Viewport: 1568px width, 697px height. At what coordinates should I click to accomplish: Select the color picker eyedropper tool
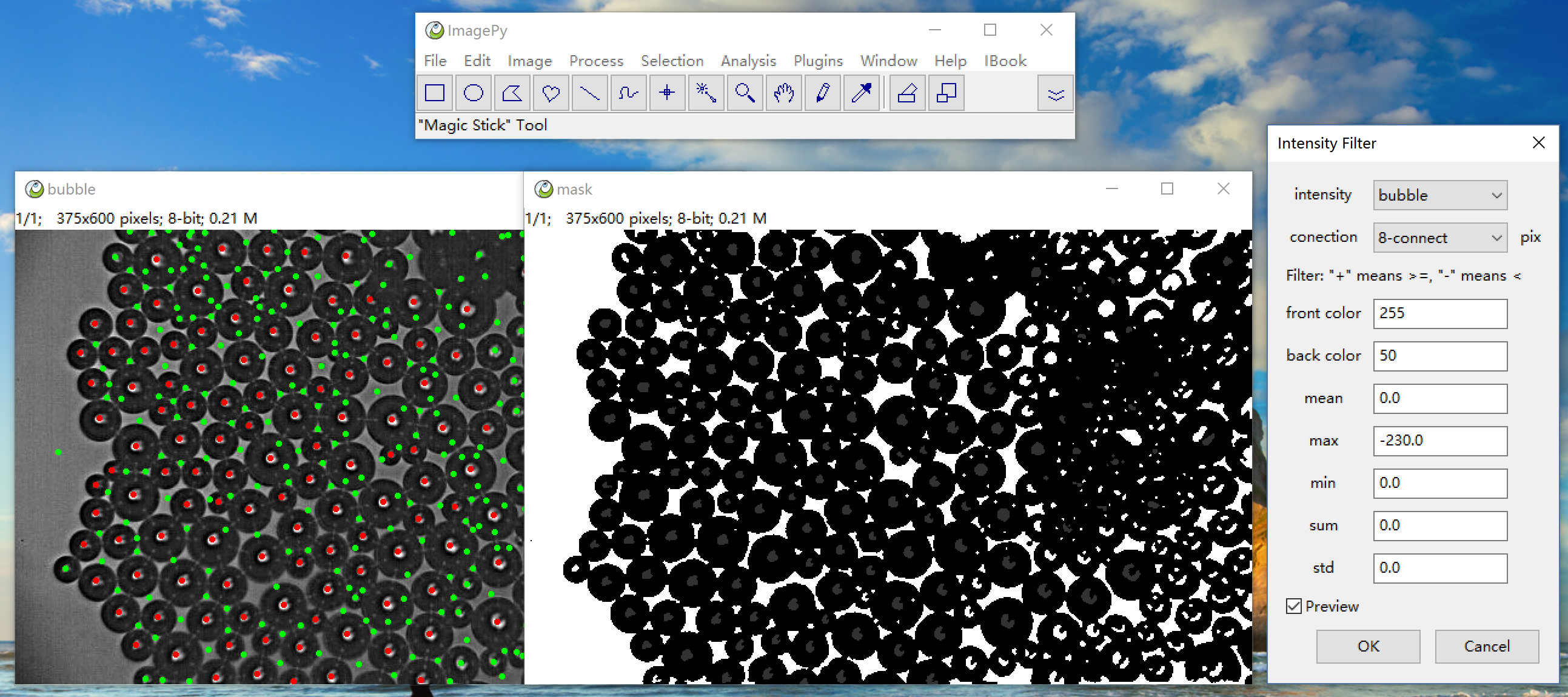click(x=861, y=93)
